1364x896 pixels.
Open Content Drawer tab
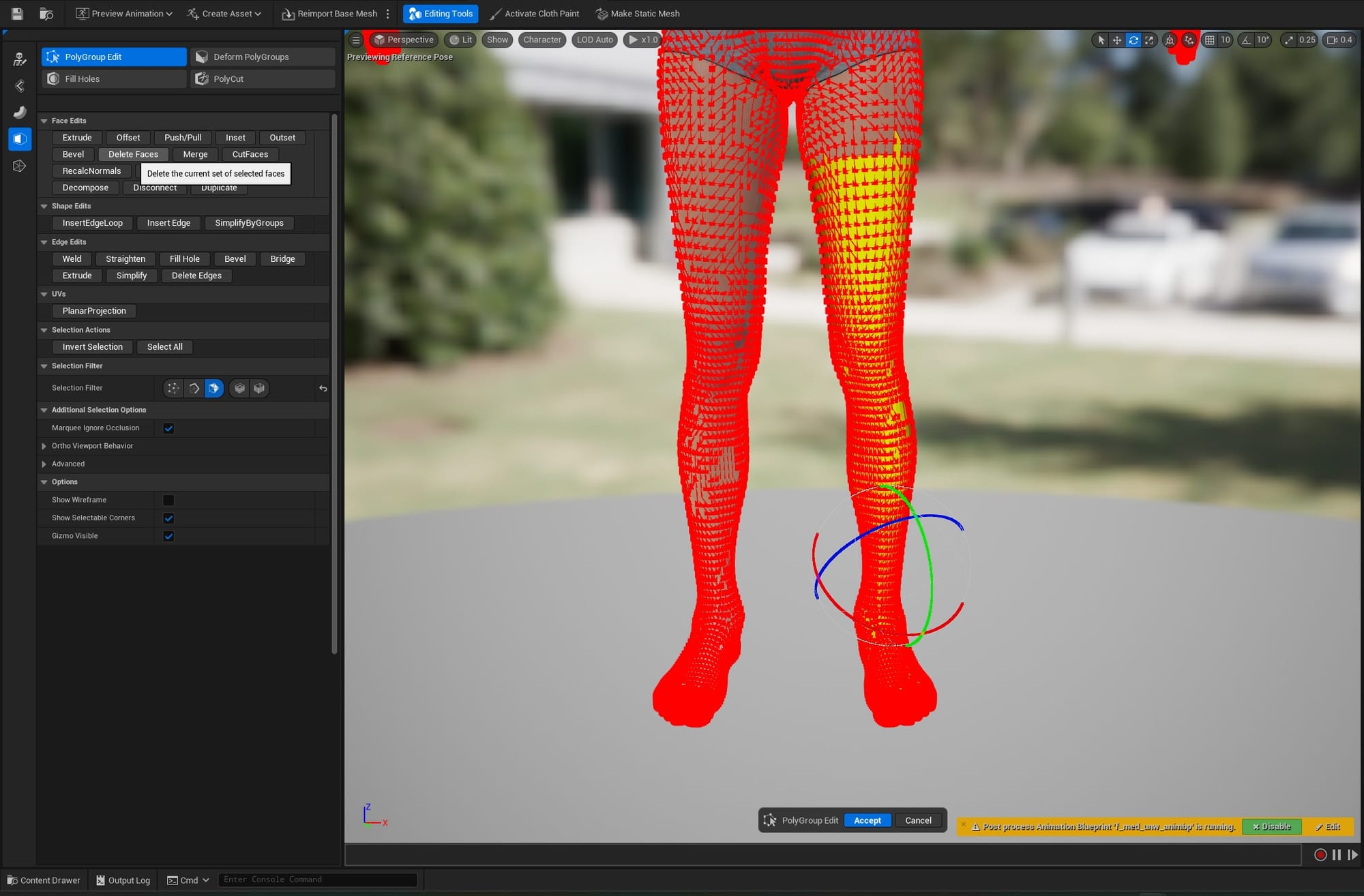(x=44, y=880)
